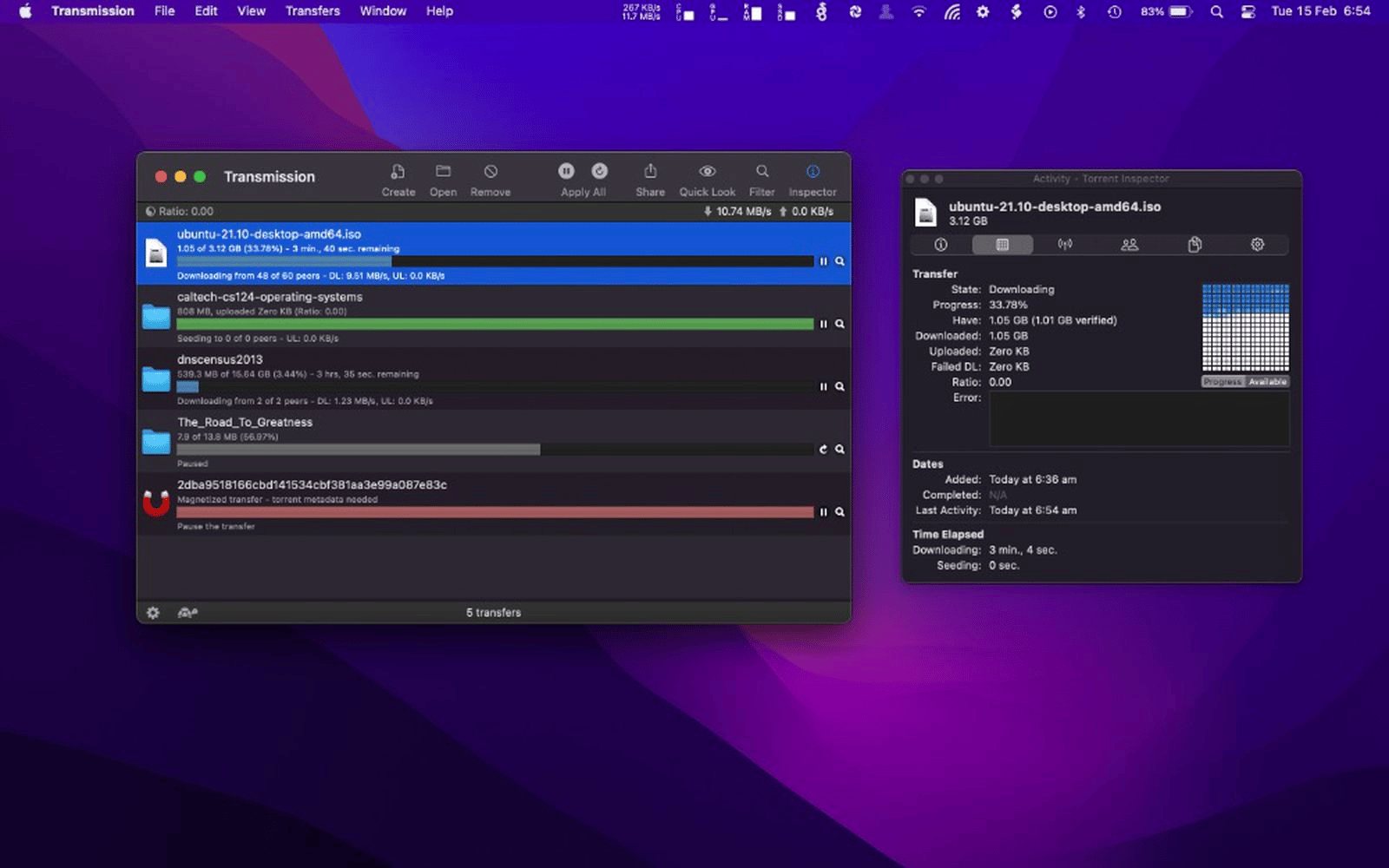Open the action gear menu at the bottom left
The width and height of the screenshot is (1389, 868).
[x=153, y=613]
